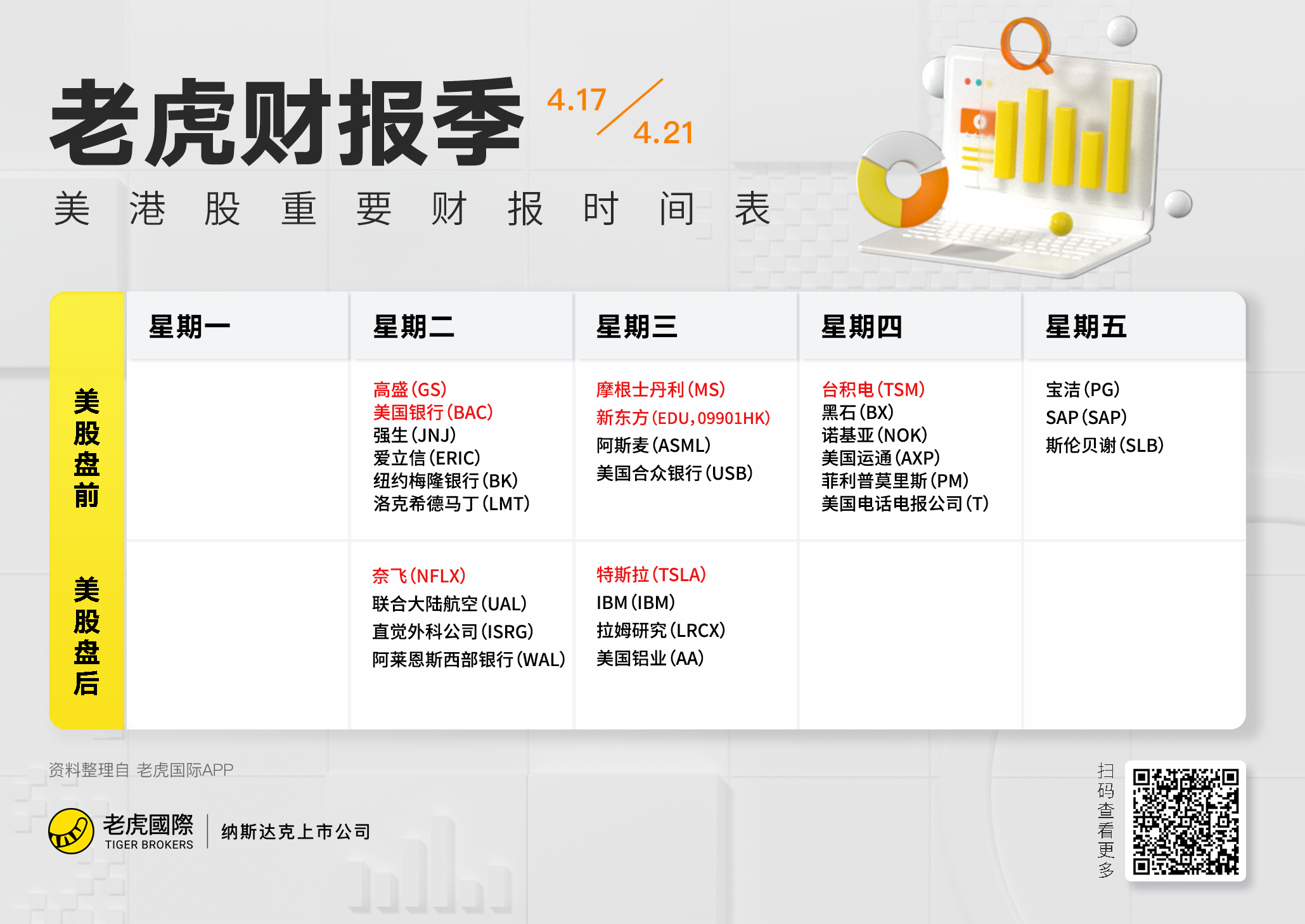
Task: Click the yellow-orange donut chart graphic
Action: [x=903, y=180]
